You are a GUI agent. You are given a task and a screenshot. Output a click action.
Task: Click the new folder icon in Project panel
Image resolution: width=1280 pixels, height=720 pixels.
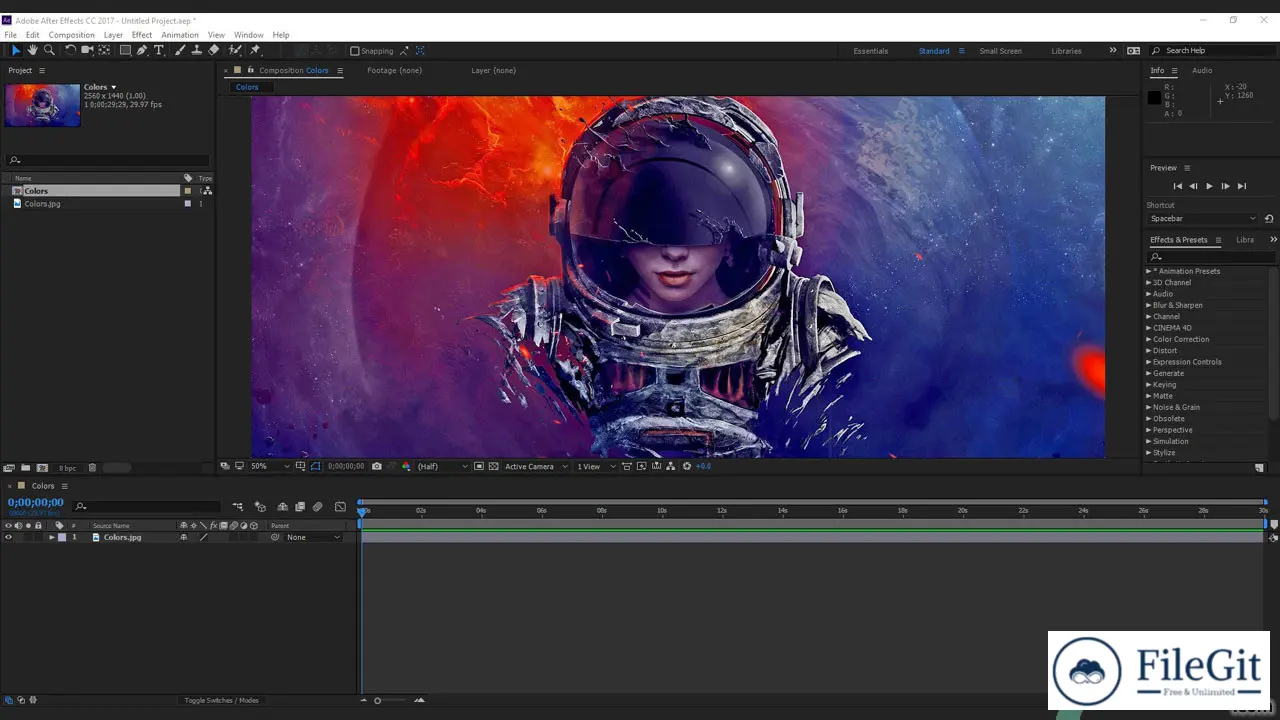26,467
